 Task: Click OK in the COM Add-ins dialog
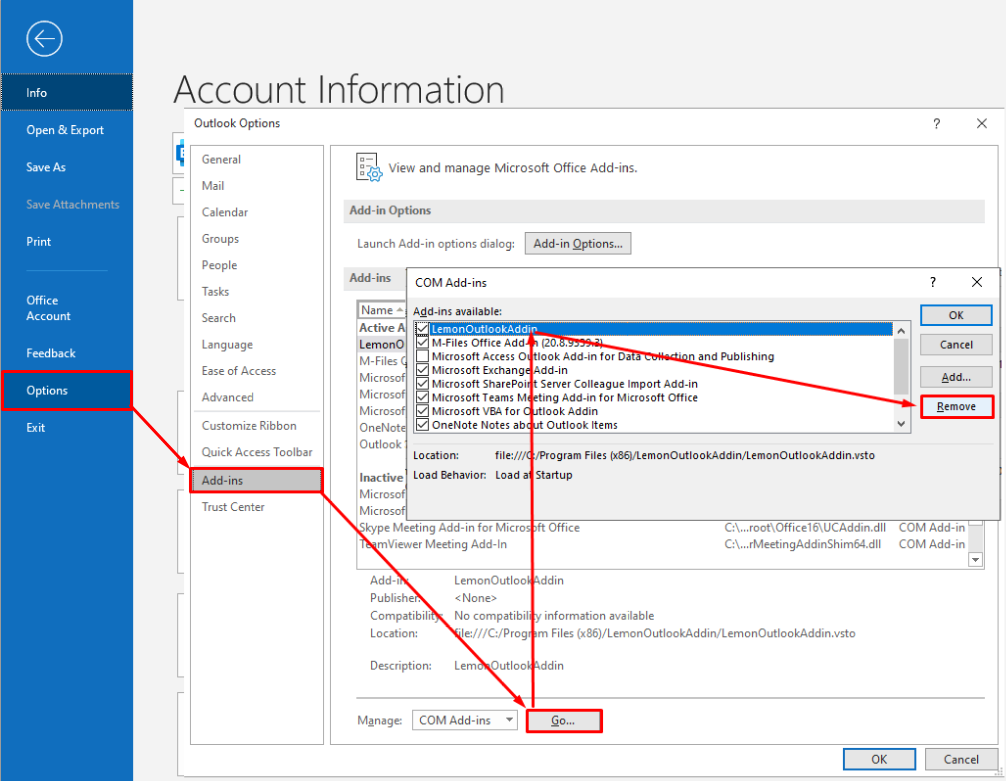pyautogui.click(x=956, y=315)
